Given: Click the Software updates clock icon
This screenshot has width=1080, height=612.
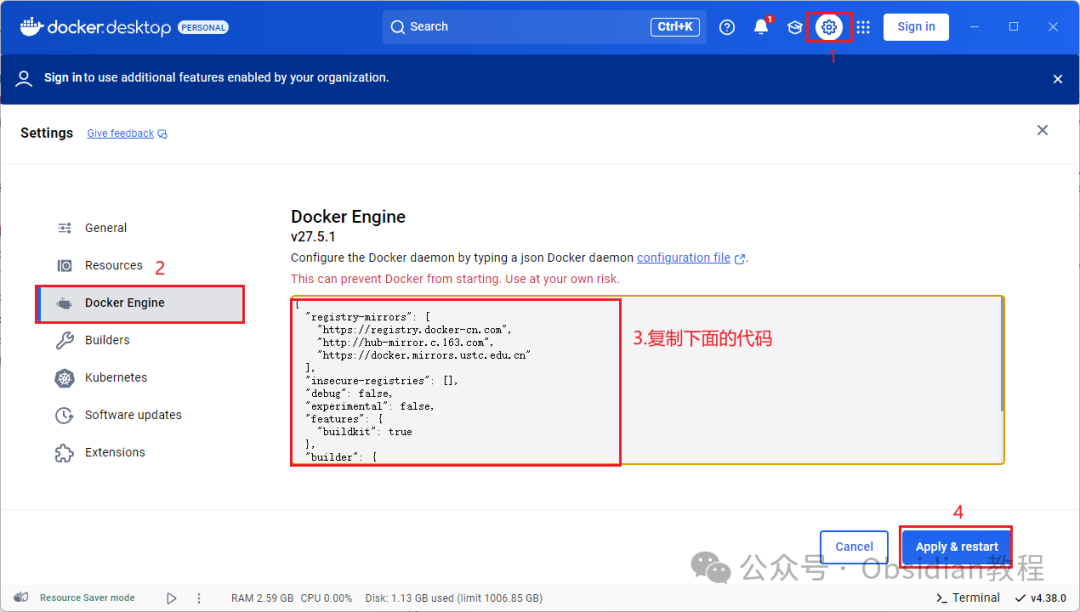Looking at the screenshot, I should pyautogui.click(x=65, y=415).
